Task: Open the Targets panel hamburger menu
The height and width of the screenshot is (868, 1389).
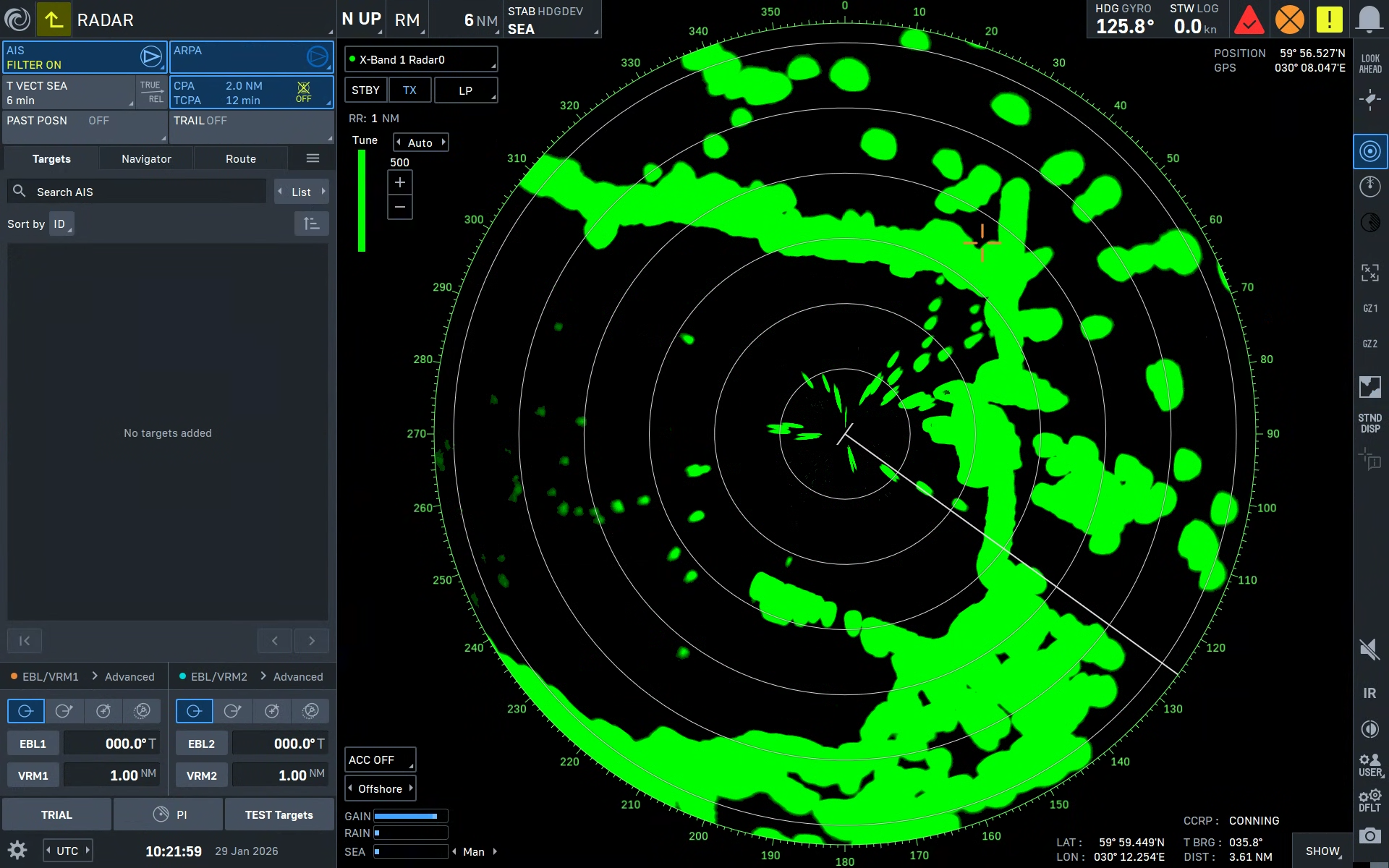Action: [313, 158]
